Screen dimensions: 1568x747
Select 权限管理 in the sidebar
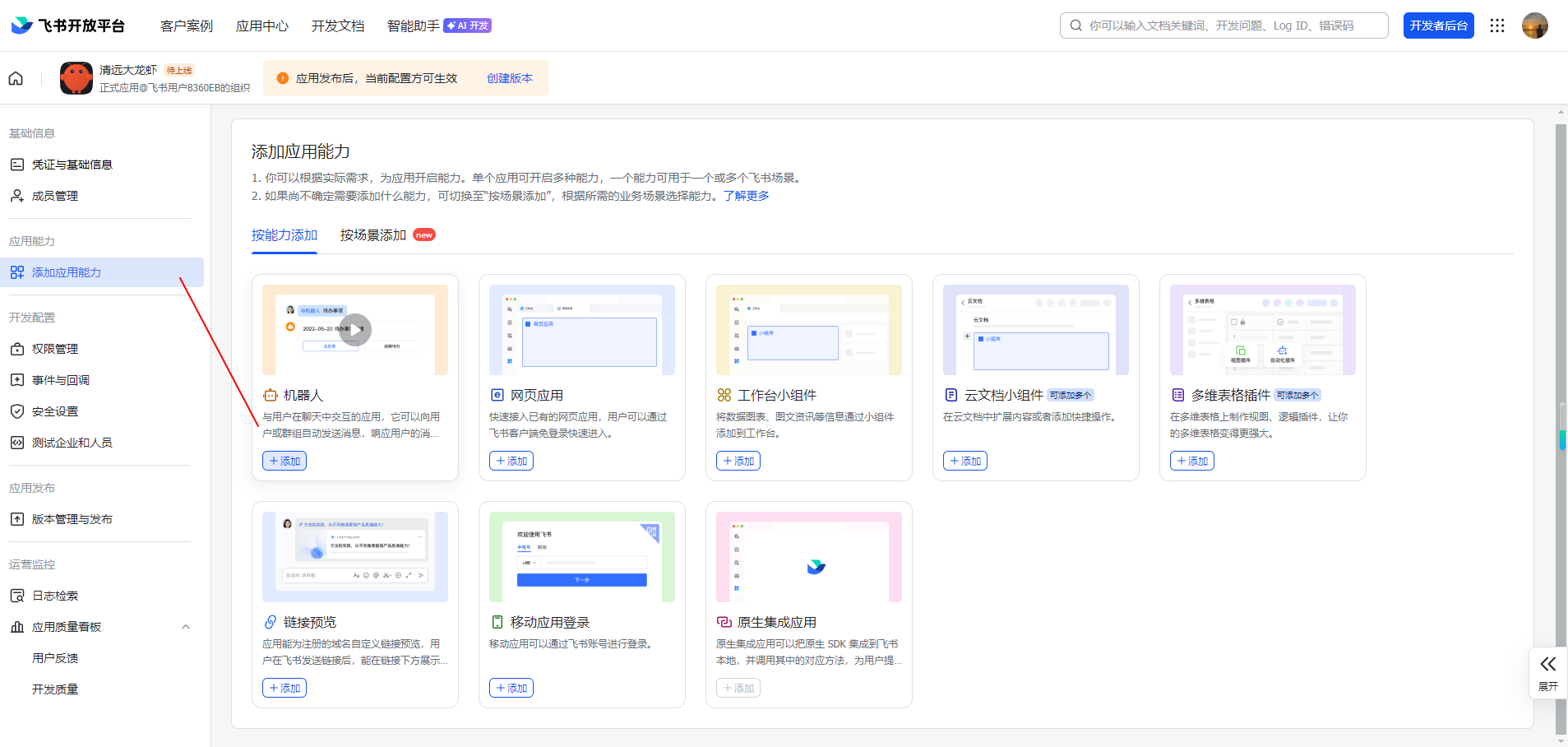55,348
